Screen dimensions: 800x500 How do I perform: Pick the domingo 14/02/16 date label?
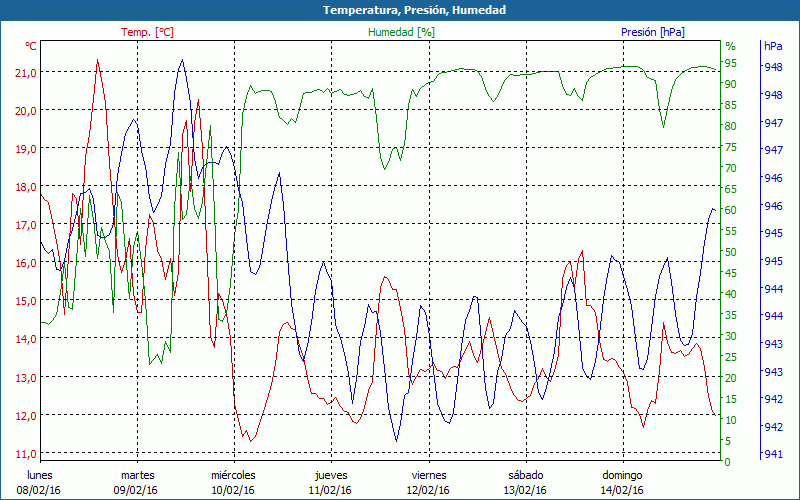point(622,483)
